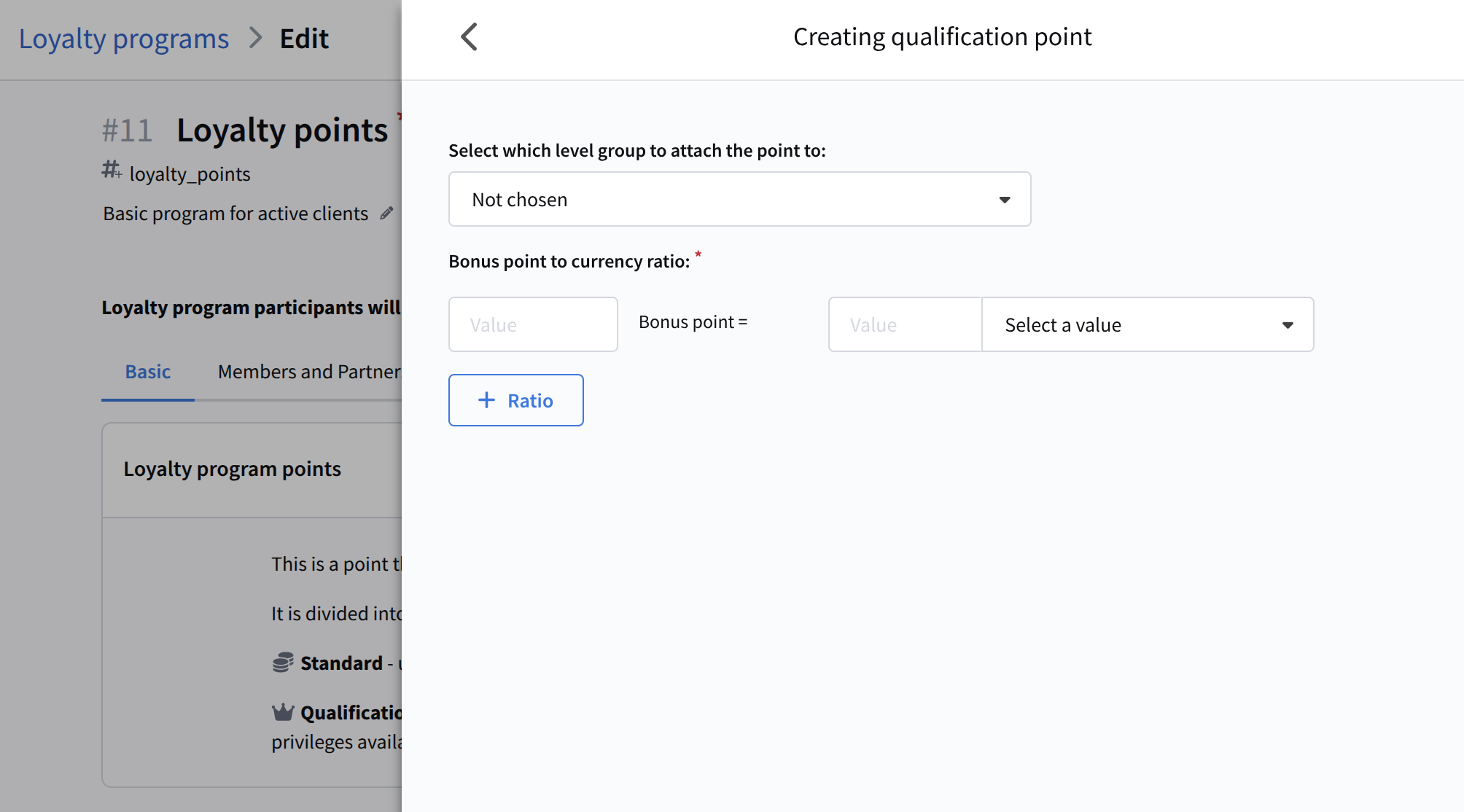Image resolution: width=1464 pixels, height=812 pixels.
Task: Click the back arrow in panel header
Action: (x=469, y=37)
